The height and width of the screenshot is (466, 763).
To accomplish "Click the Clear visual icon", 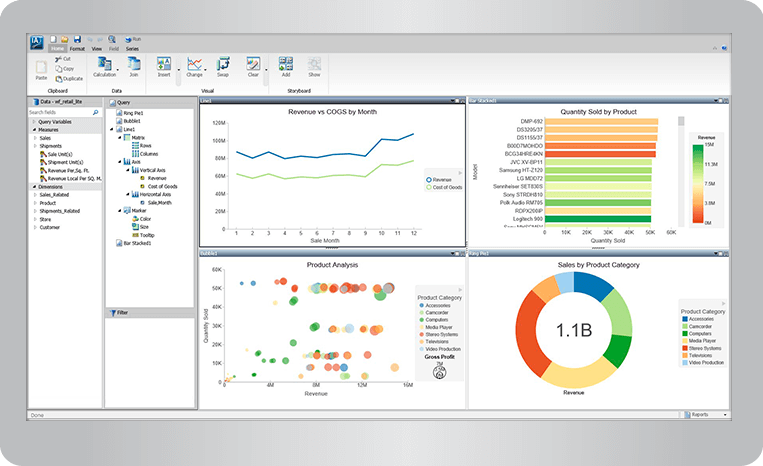I will (x=253, y=64).
